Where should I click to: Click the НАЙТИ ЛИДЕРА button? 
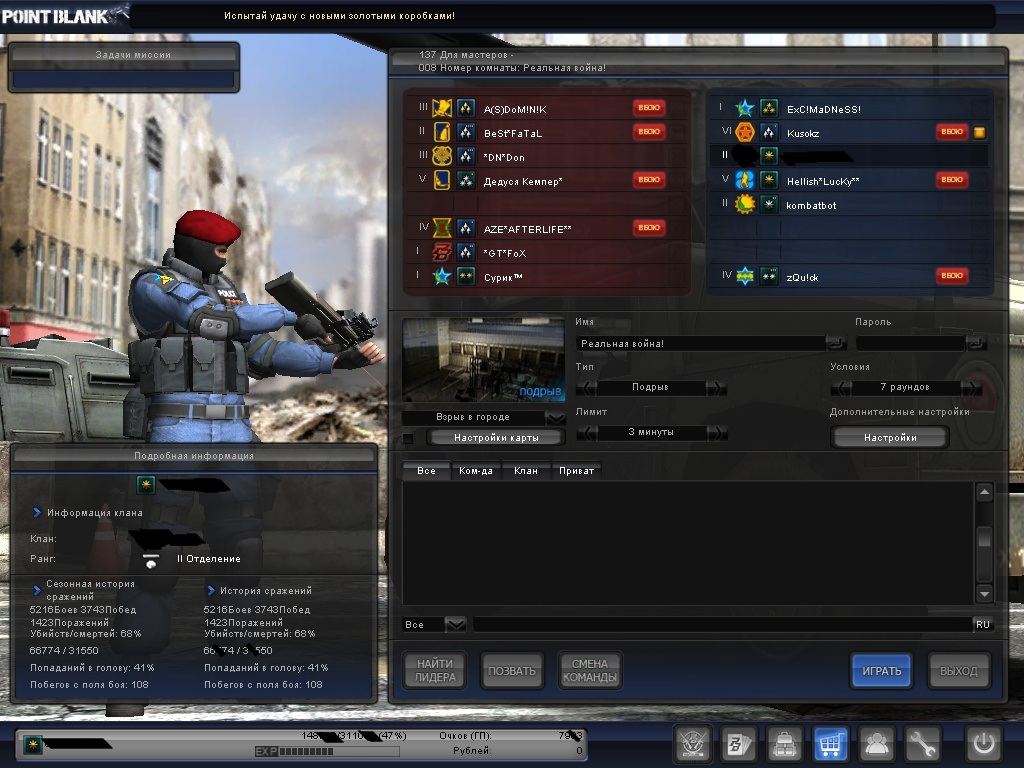point(435,670)
